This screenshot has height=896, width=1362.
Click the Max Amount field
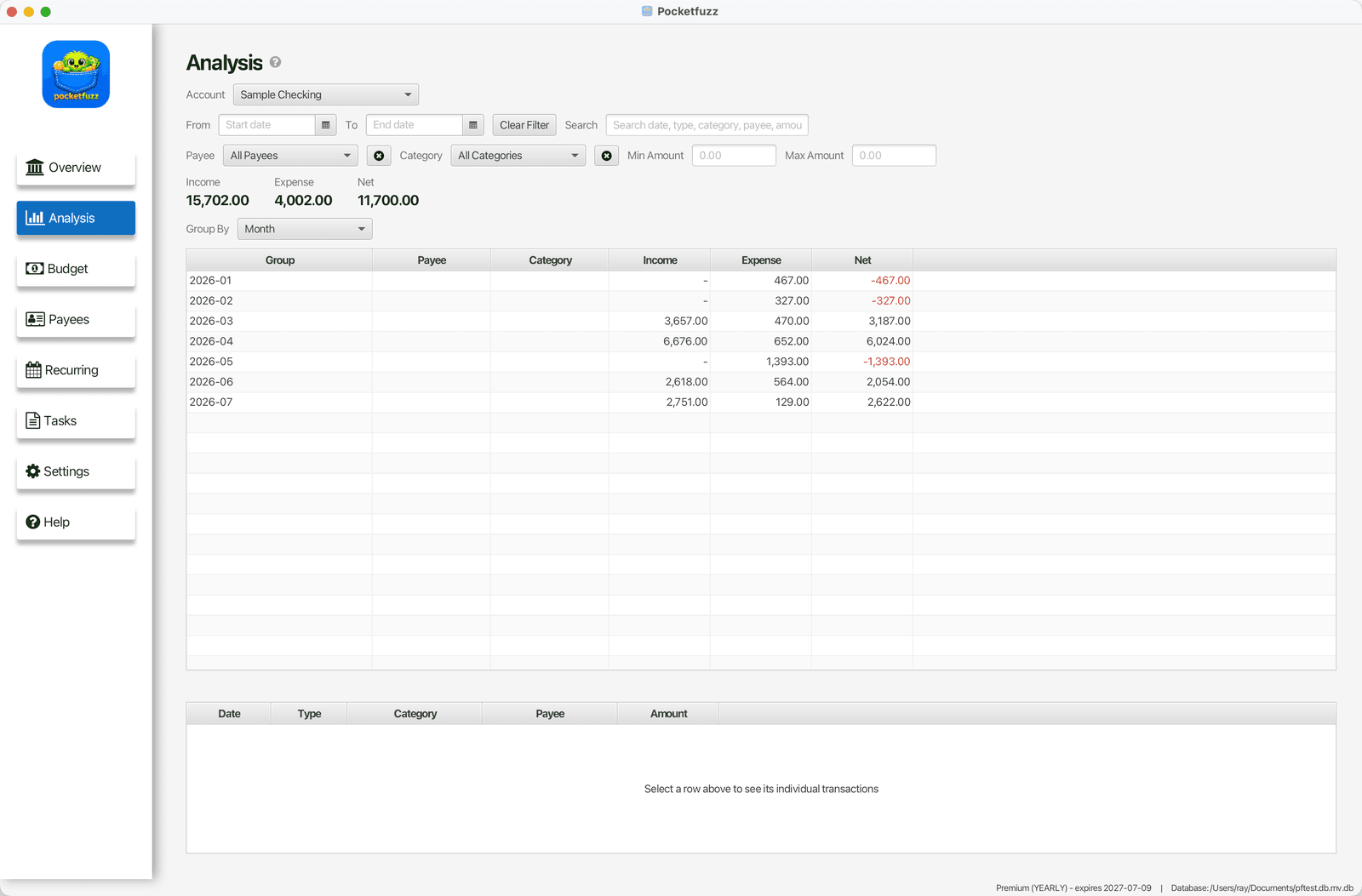[x=894, y=156]
